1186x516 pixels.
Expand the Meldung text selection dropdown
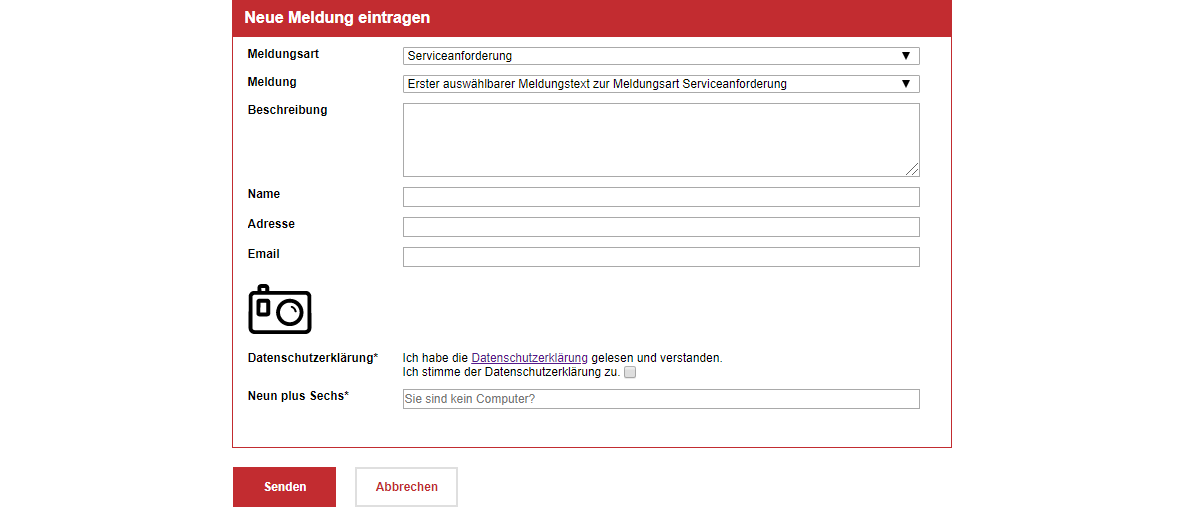tap(660, 84)
